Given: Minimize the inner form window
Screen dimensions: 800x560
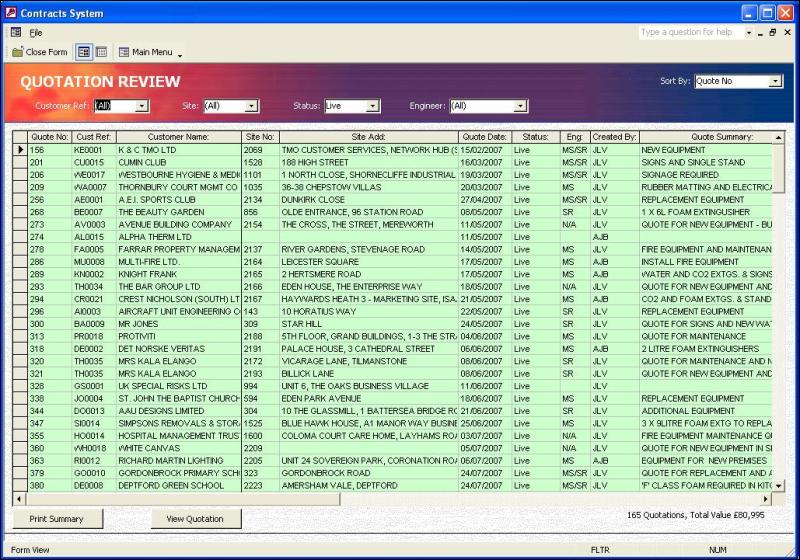Looking at the screenshot, I should point(758,32).
